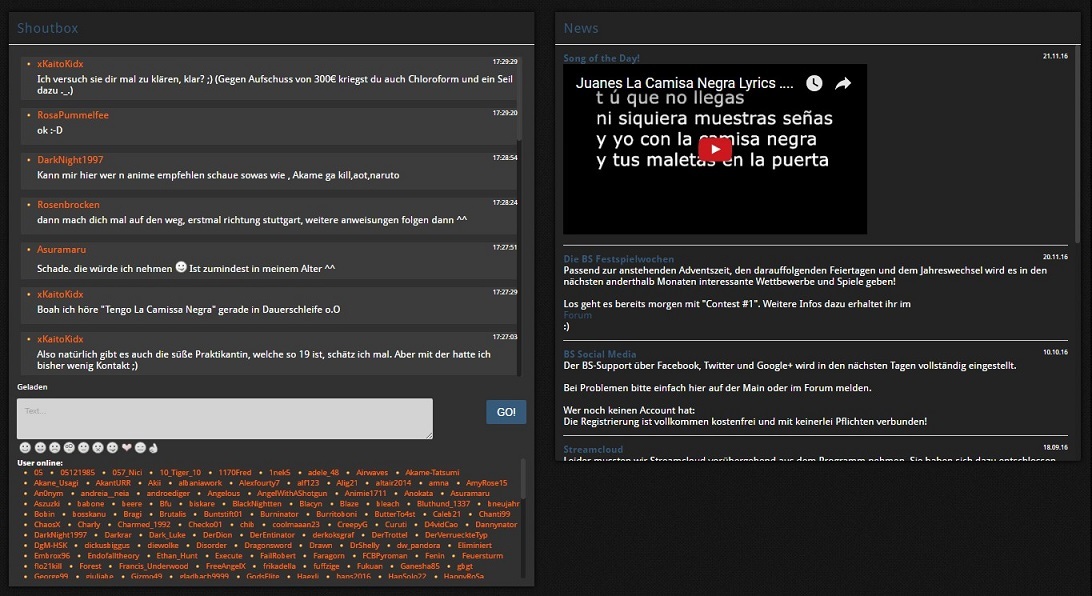The height and width of the screenshot is (596, 1092).
Task: Insert the first smiley face emoticon
Action: pyautogui.click(x=25, y=448)
